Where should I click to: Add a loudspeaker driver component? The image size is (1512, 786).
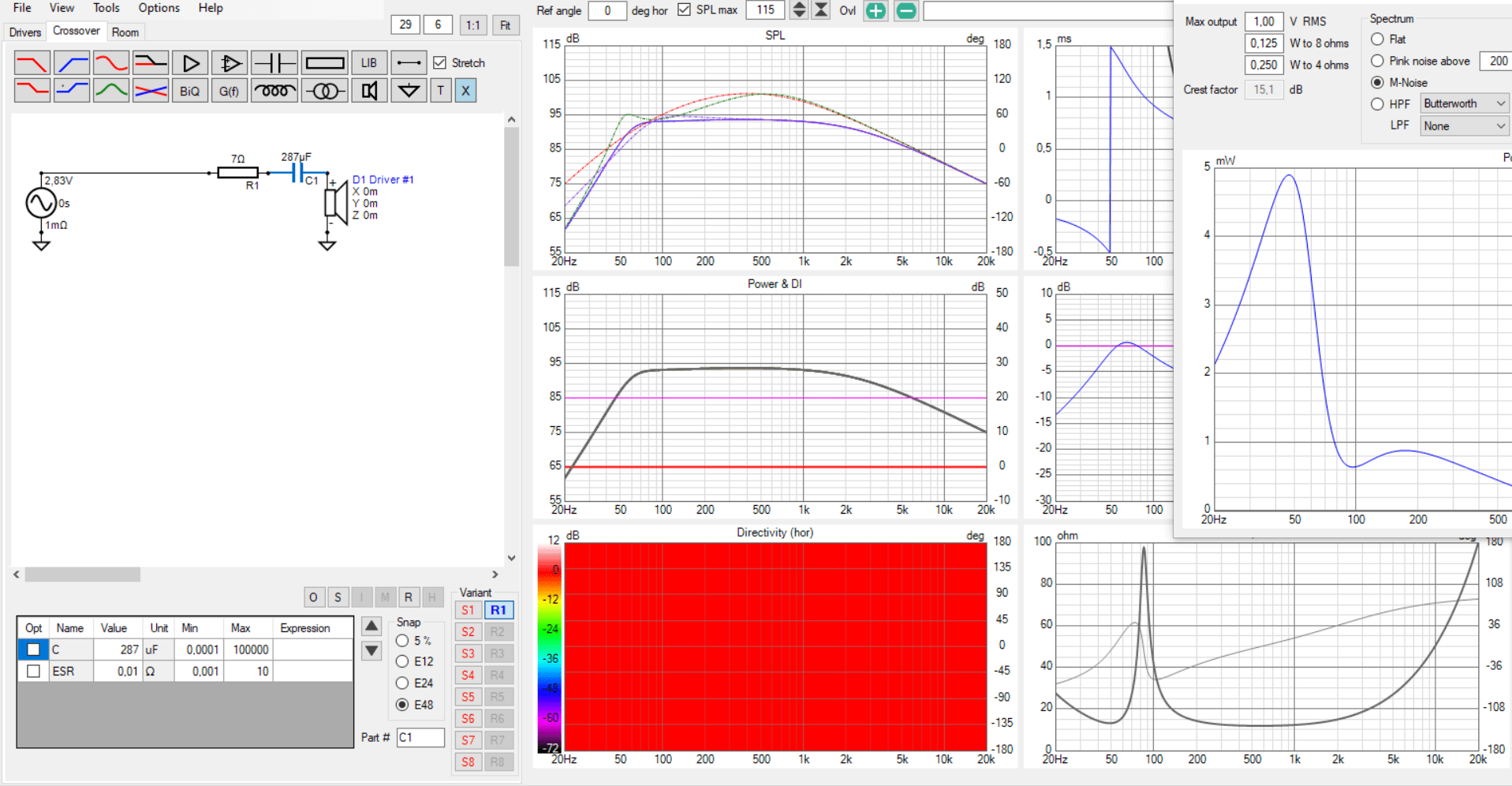(x=369, y=91)
